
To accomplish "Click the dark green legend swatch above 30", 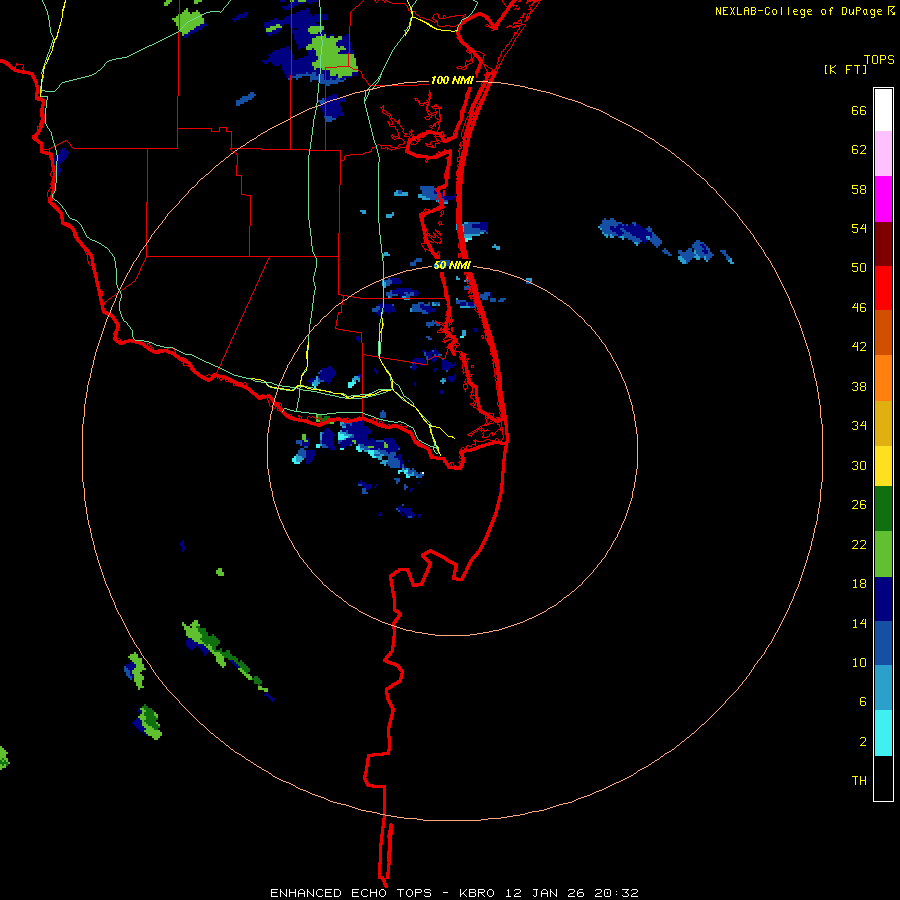I will pos(883,509).
